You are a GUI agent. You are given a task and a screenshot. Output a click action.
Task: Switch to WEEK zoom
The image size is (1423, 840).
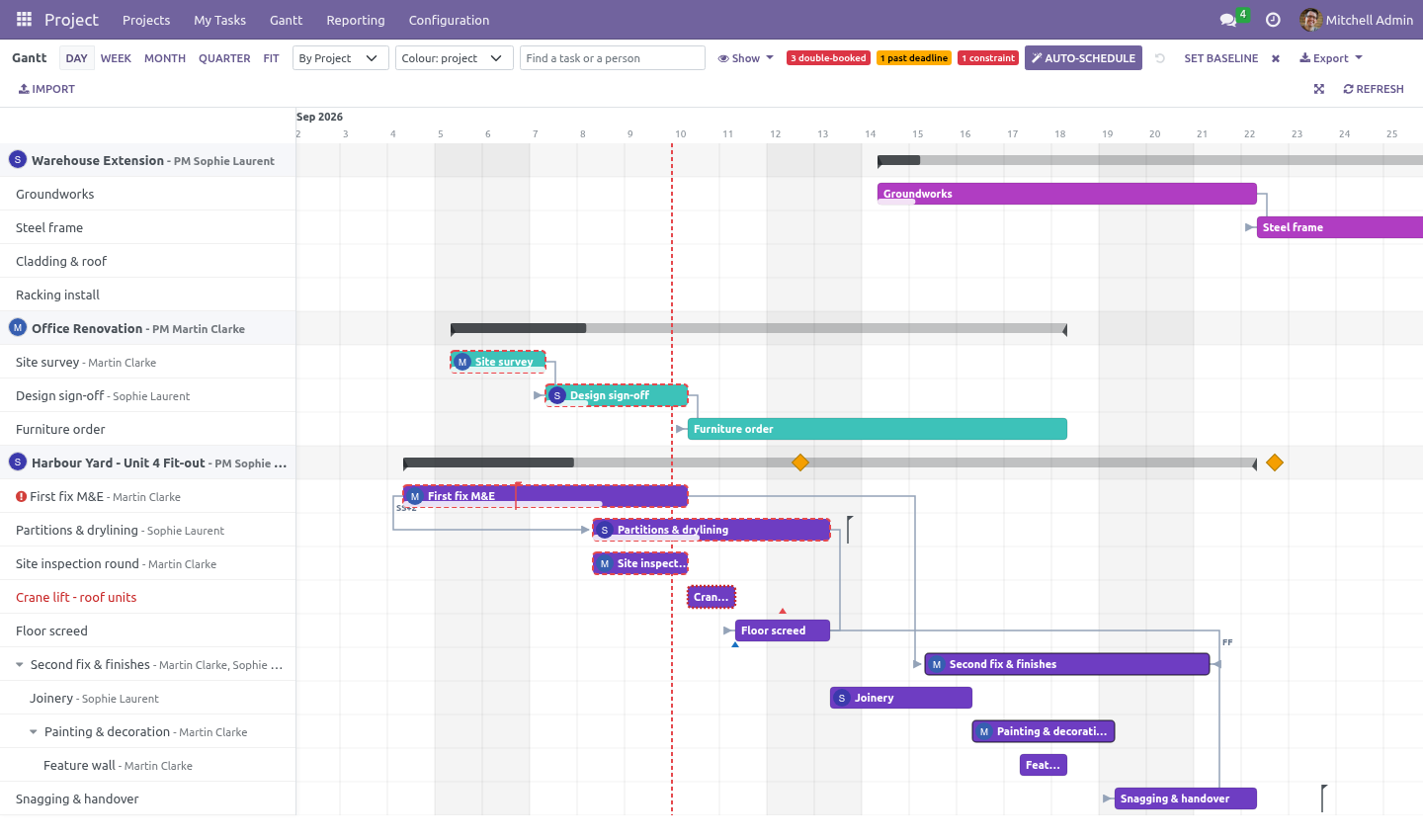(116, 58)
